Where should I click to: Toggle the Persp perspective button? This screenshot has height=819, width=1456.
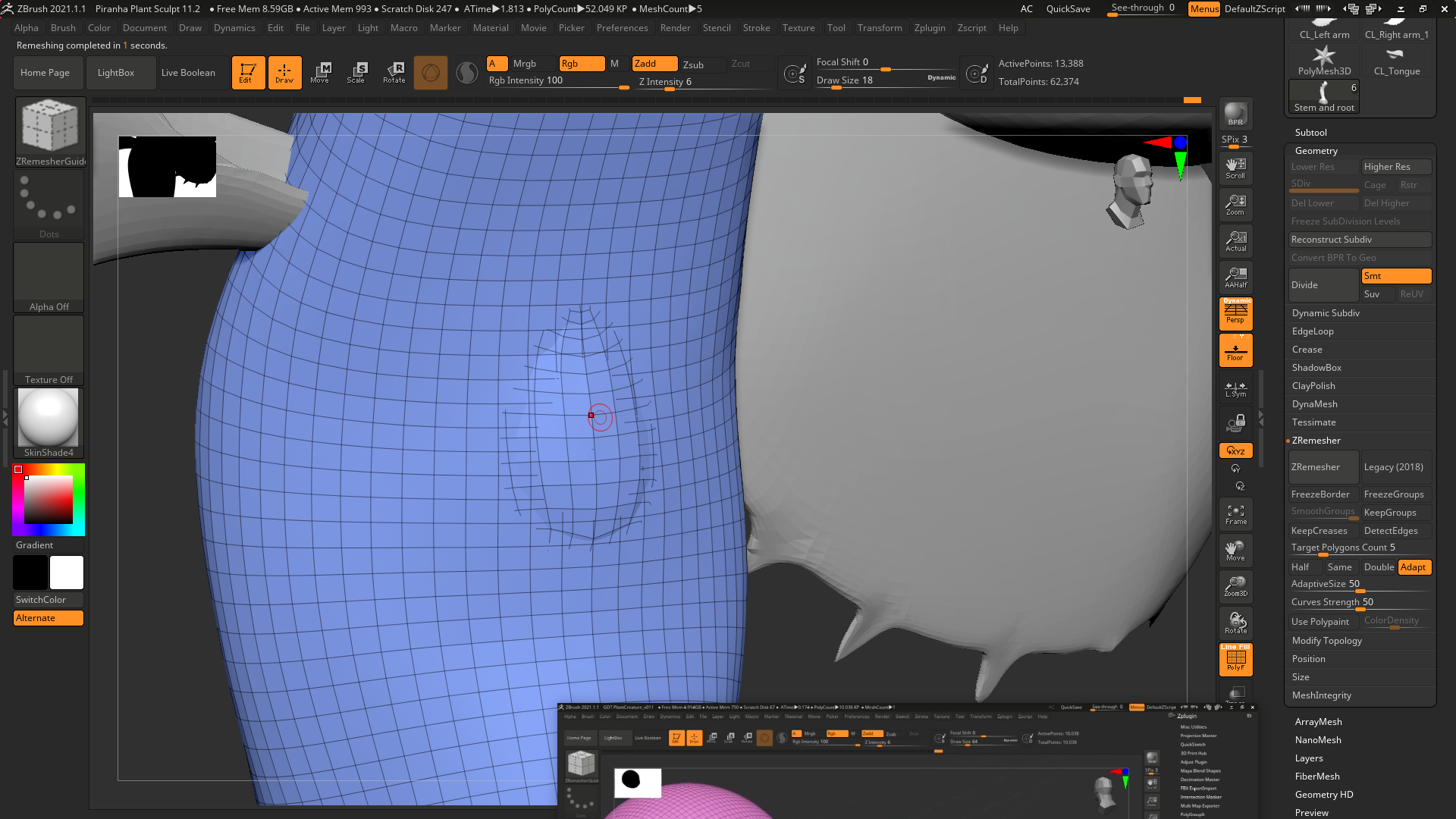click(1235, 313)
